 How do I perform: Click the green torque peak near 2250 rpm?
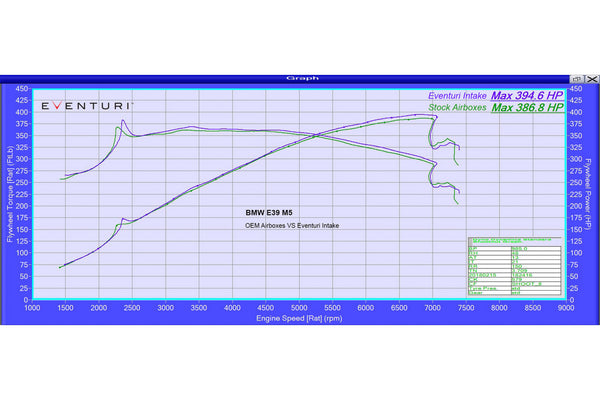[117, 127]
